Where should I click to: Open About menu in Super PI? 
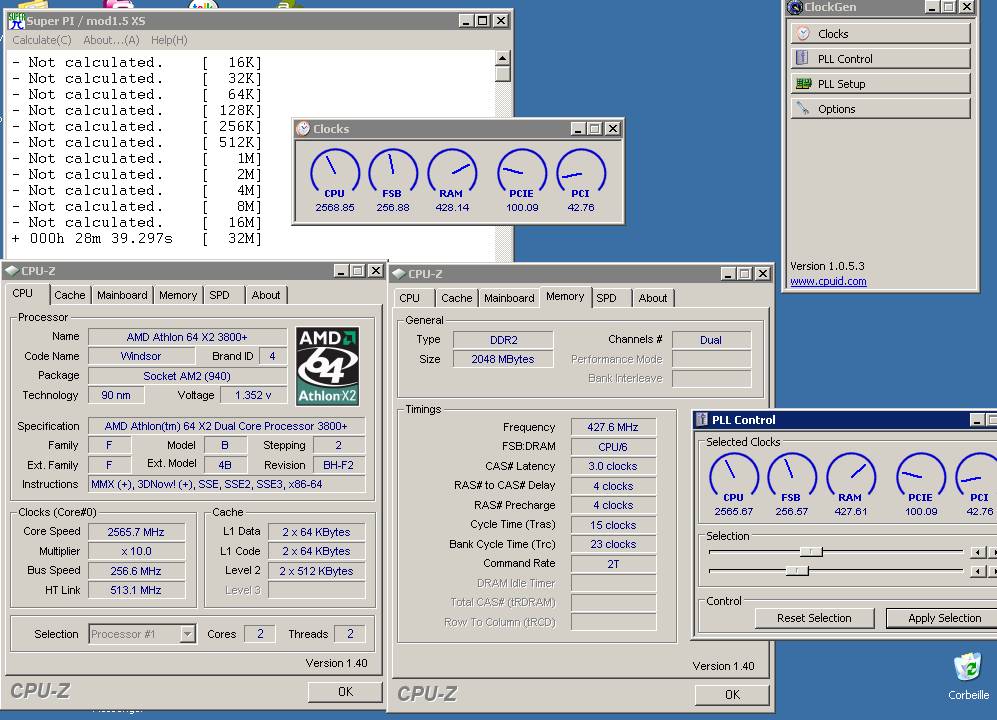[111, 40]
